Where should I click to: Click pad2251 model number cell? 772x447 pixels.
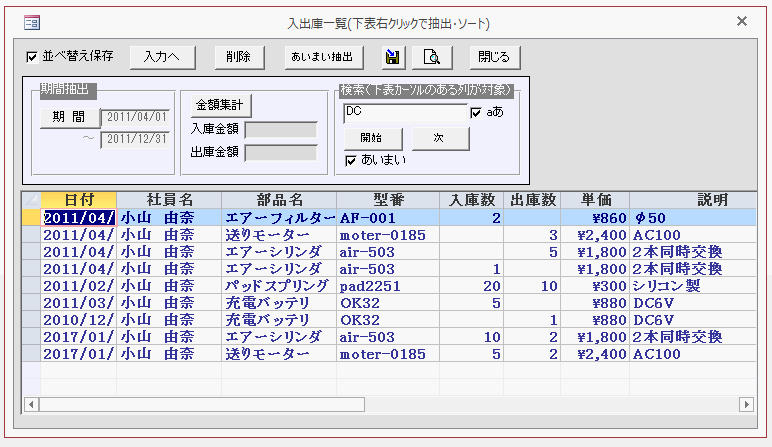(x=388, y=286)
